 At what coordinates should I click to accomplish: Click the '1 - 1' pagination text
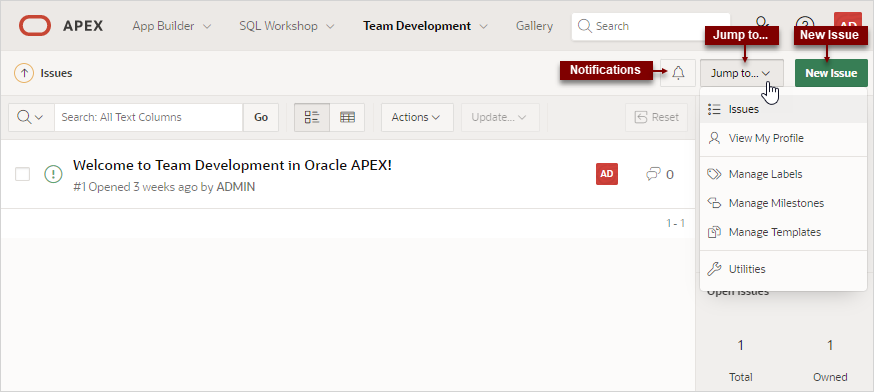pyautogui.click(x=676, y=223)
